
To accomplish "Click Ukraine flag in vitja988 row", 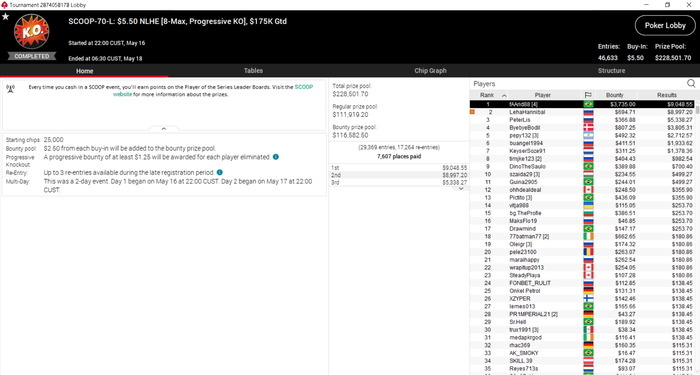I will click(x=588, y=205).
